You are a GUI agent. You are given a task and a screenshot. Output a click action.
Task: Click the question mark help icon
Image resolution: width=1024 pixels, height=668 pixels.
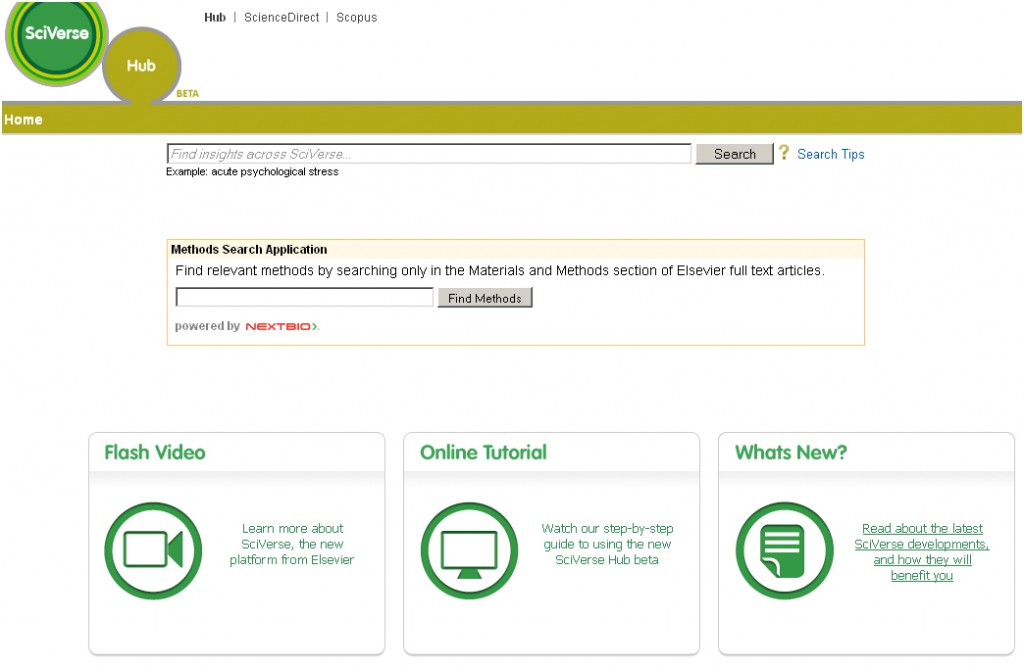pos(784,153)
